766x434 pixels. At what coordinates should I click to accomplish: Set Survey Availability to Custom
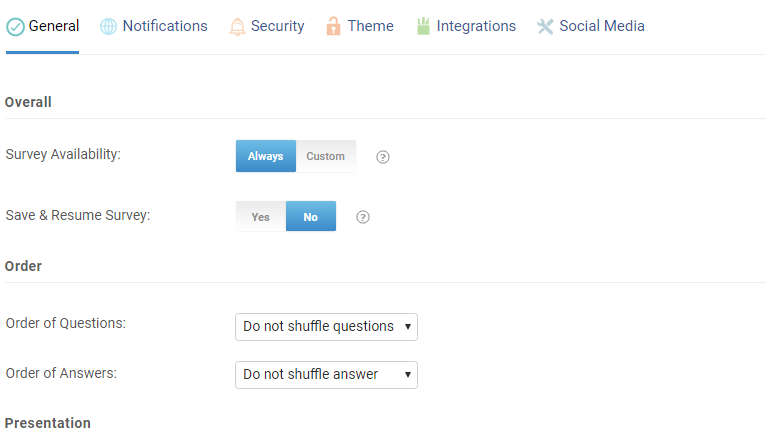326,156
